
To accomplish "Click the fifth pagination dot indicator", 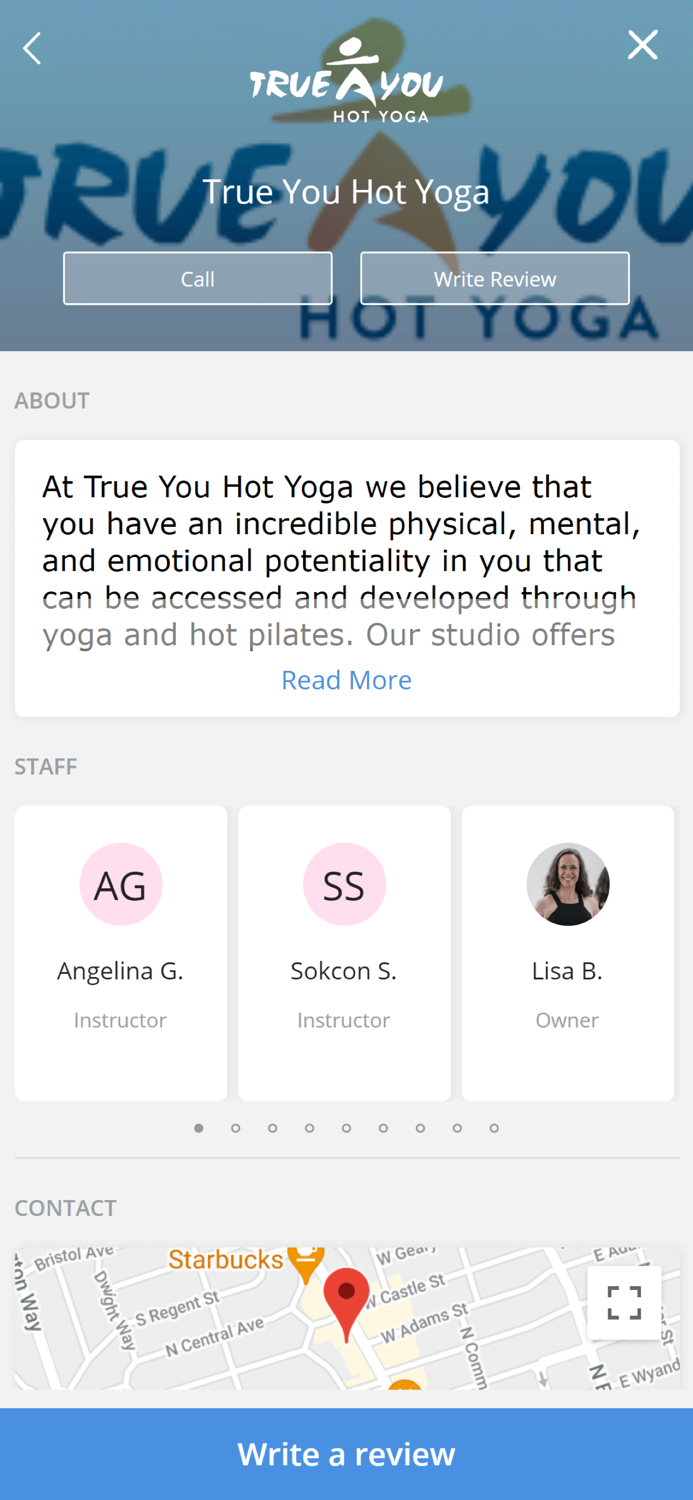I will point(346,1127).
